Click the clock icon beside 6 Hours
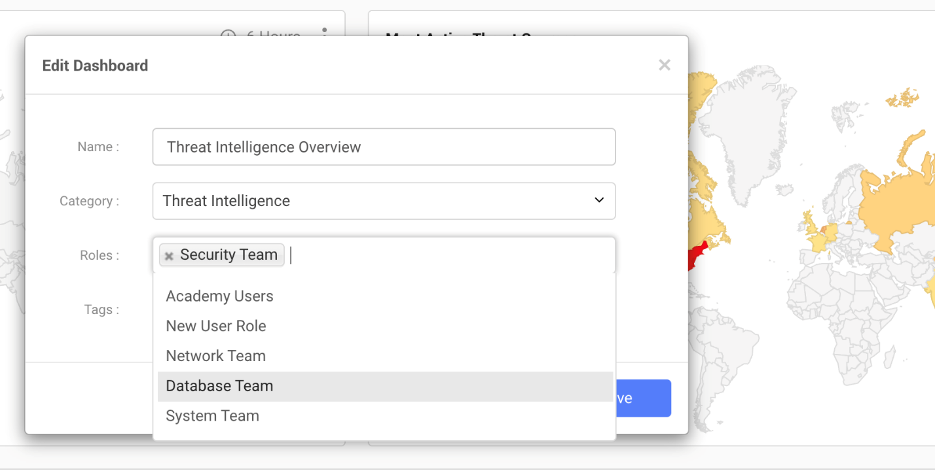The height and width of the screenshot is (474, 936). [229, 33]
